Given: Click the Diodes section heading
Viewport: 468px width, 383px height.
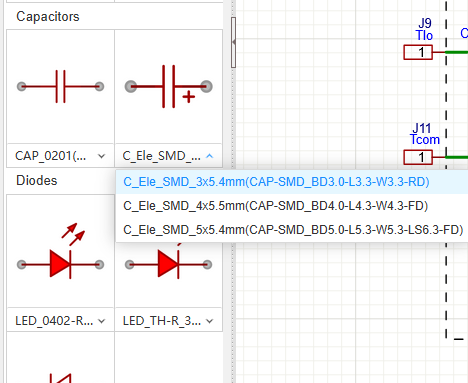Looking at the screenshot, I should [x=37, y=181].
